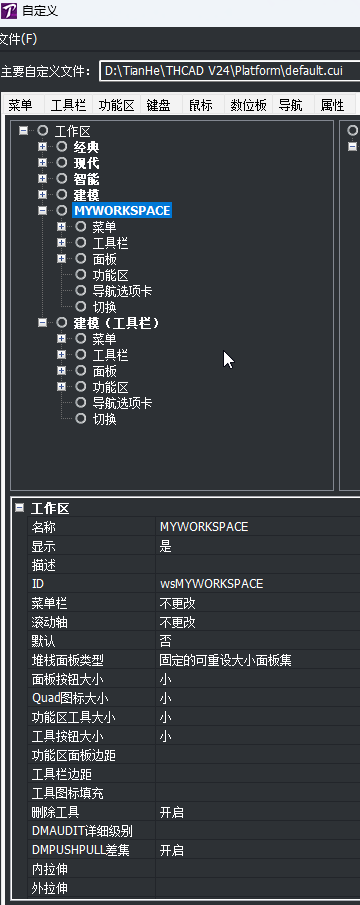Expand 工具栏 under MYWORKSPACE
The image size is (360, 905).
(x=61, y=243)
